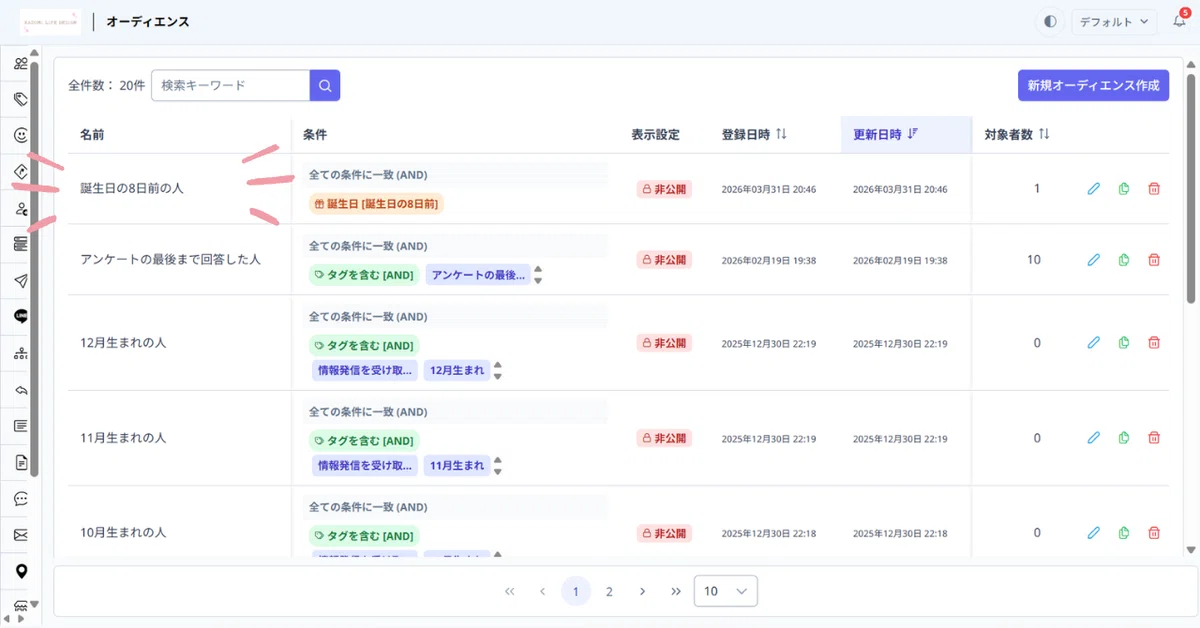Go to previous page arrow
Screen dimensions: 1200x628
pyautogui.click(x=542, y=591)
